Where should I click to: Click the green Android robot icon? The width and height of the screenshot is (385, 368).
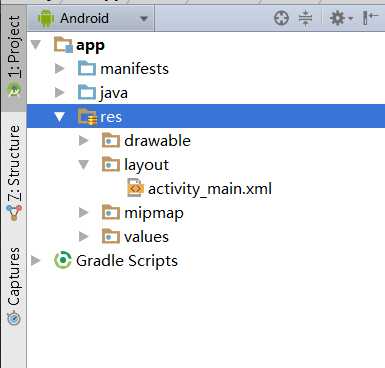[x=46, y=18]
